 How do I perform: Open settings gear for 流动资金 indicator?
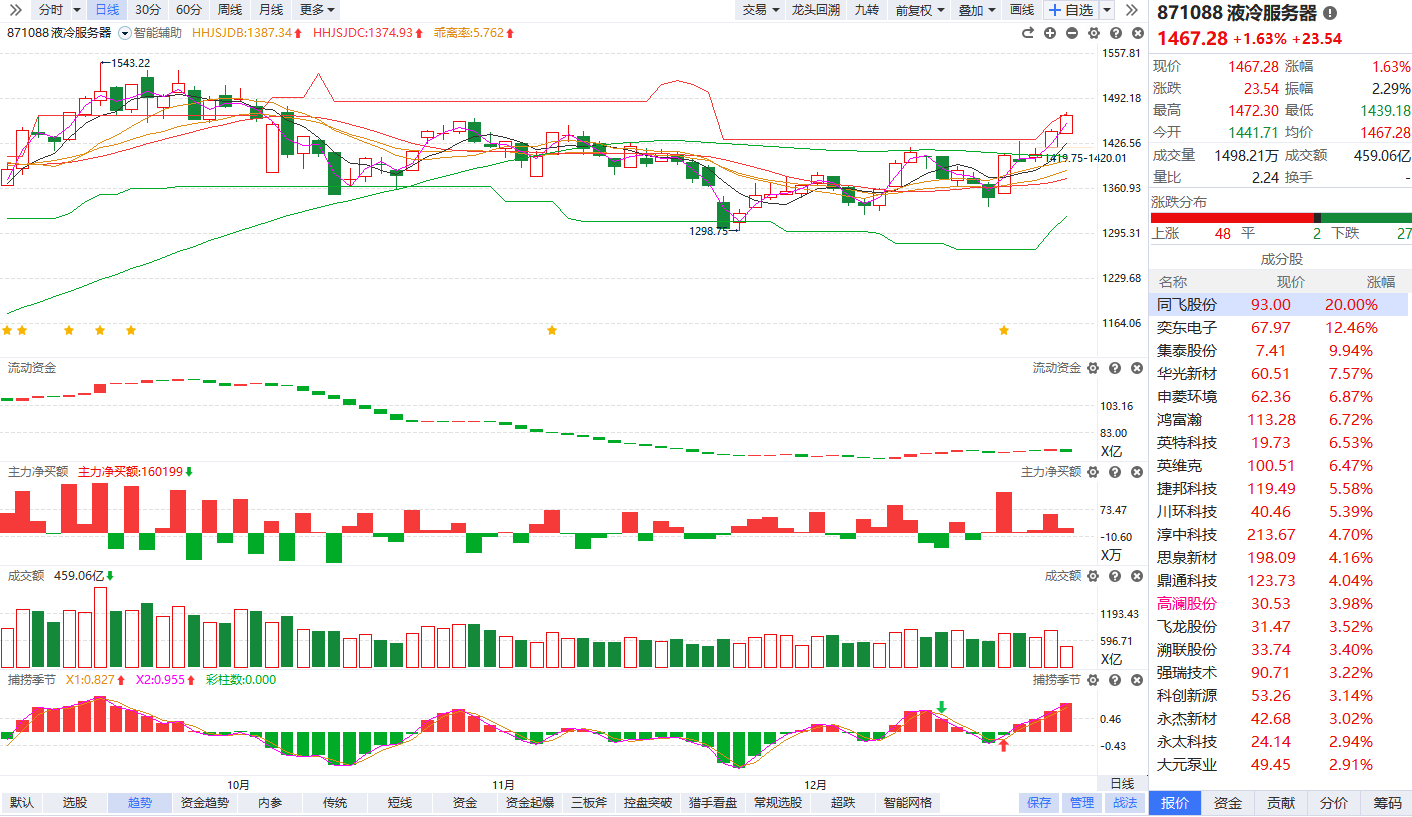point(1093,368)
